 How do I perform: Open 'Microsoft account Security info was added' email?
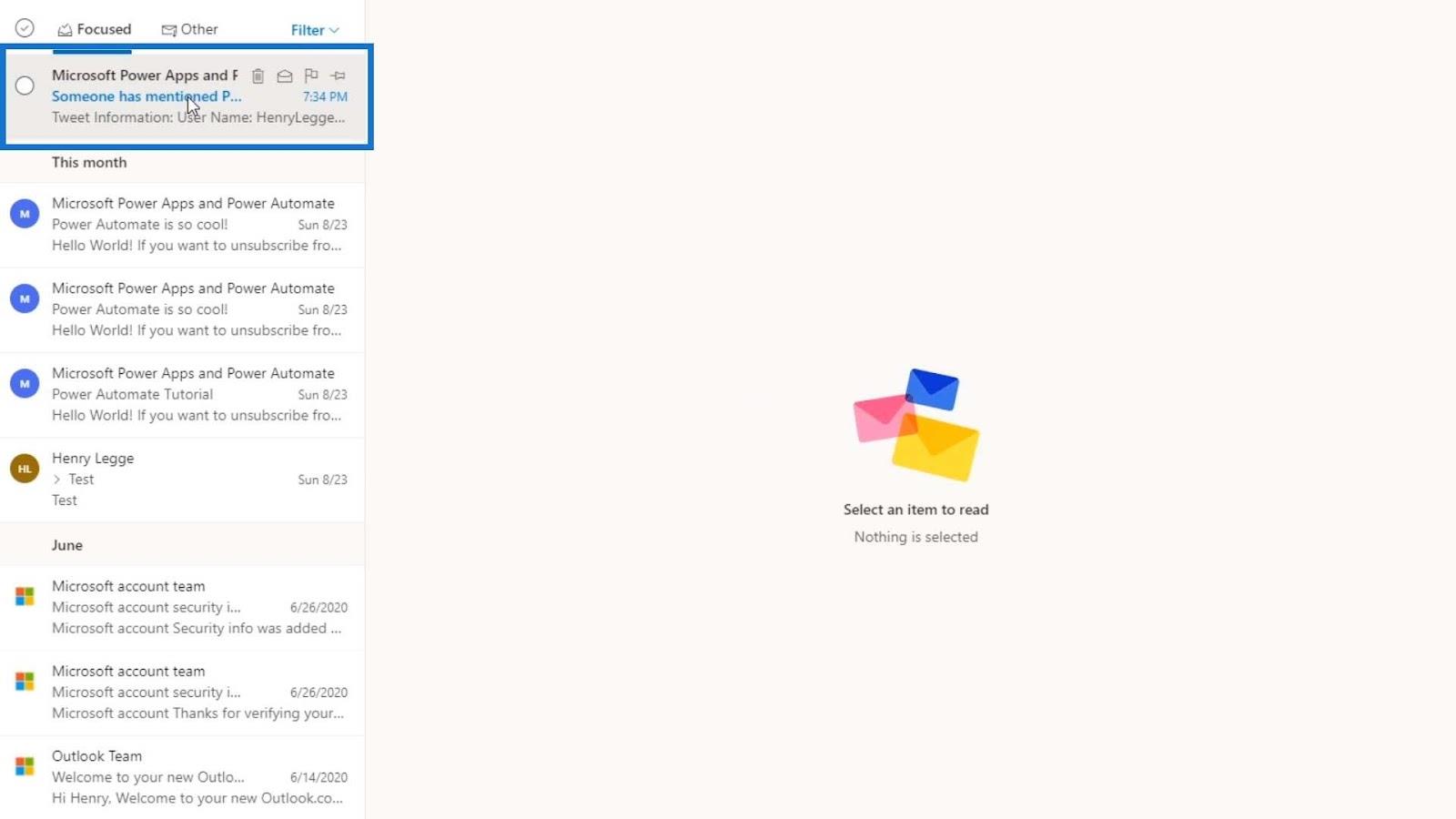182,608
